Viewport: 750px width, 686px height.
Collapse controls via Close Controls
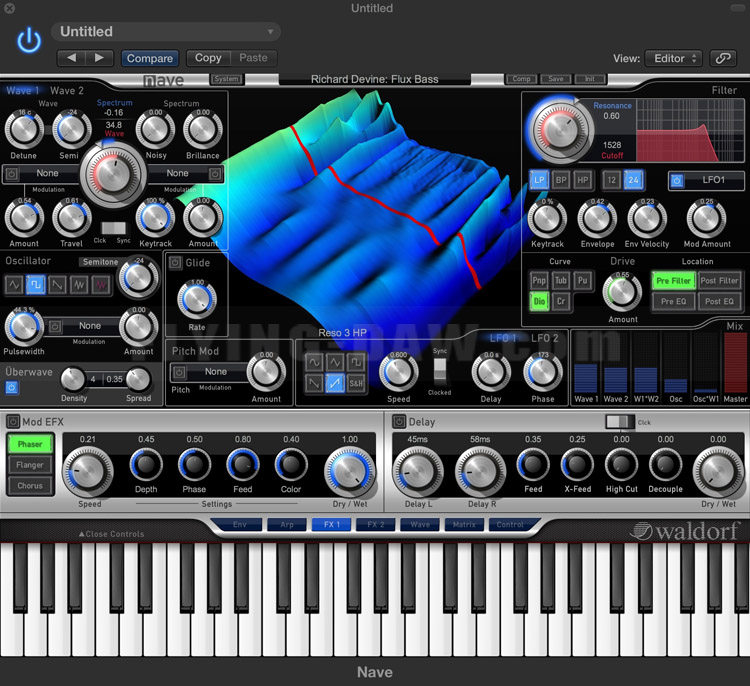tap(111, 534)
